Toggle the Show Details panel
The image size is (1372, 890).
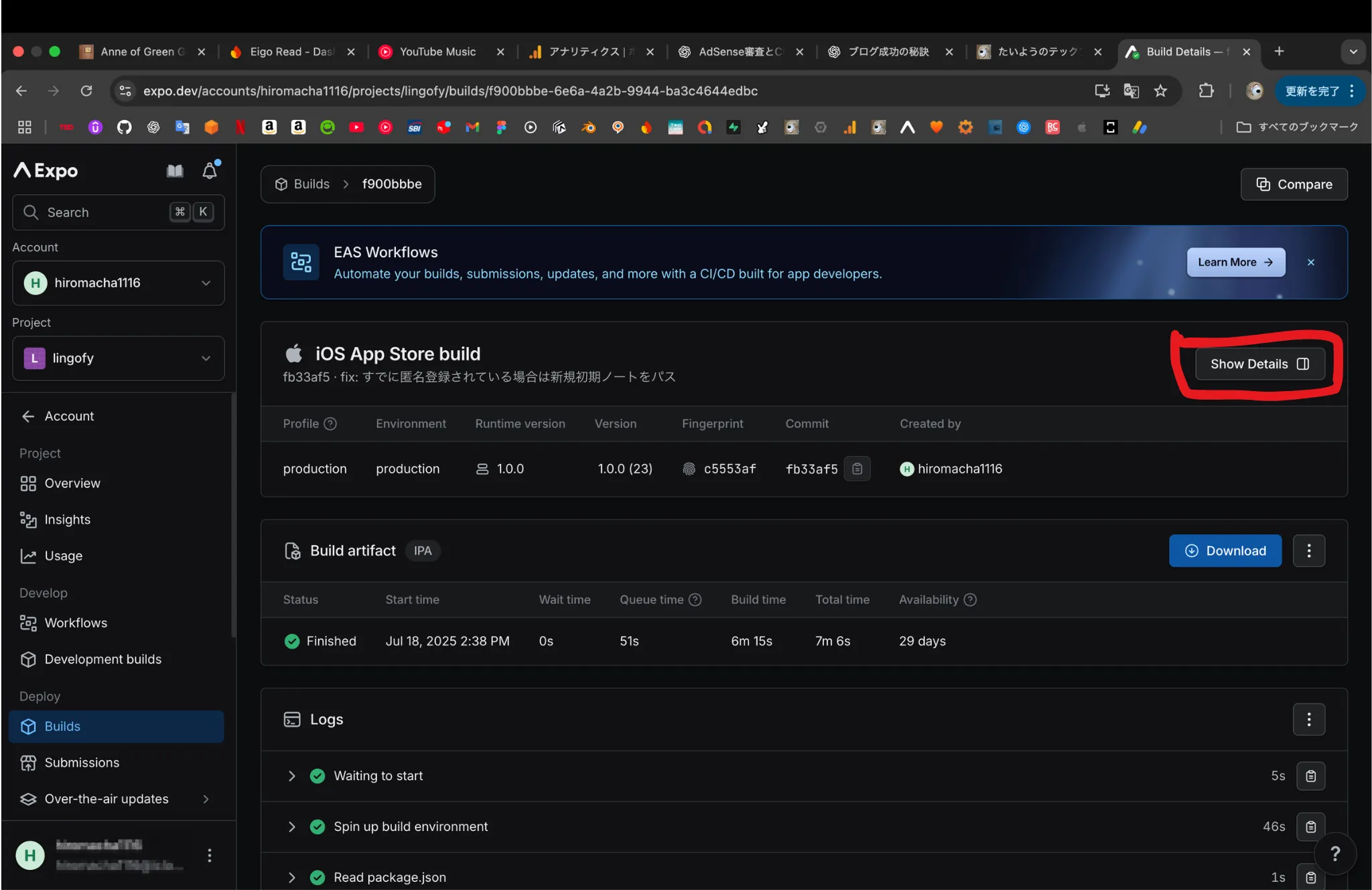[x=1259, y=364]
